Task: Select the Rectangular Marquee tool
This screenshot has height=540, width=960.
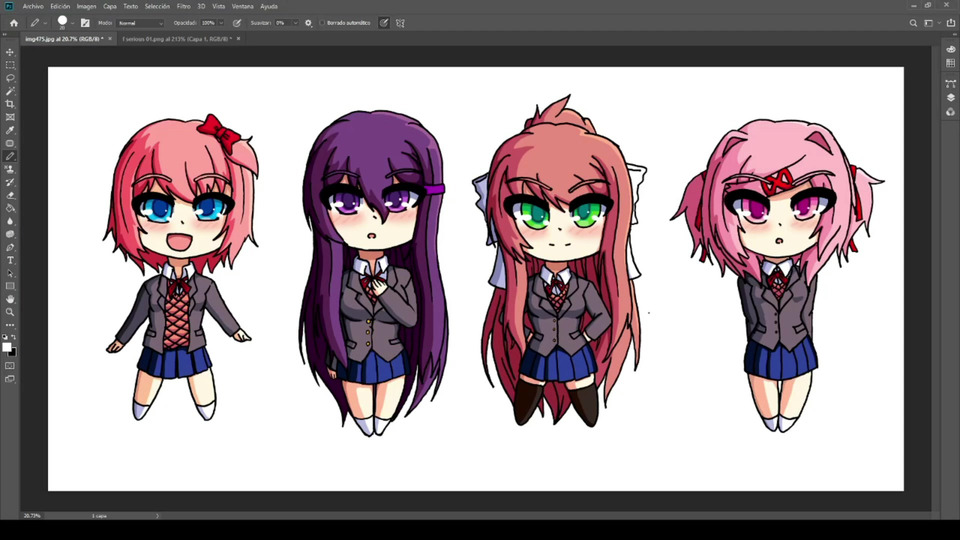Action: coord(10,65)
